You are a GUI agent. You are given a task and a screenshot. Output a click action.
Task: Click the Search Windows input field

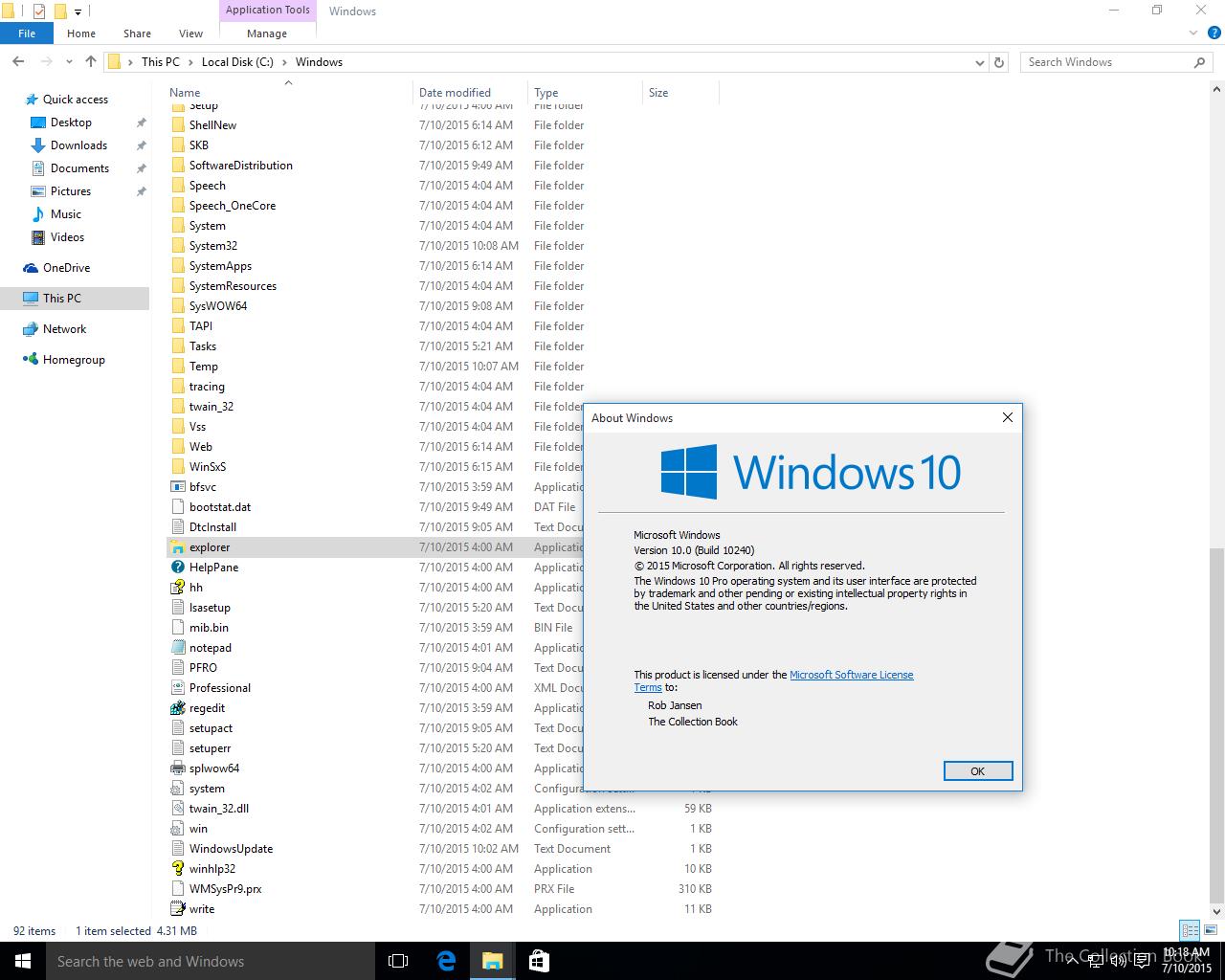(x=1105, y=62)
